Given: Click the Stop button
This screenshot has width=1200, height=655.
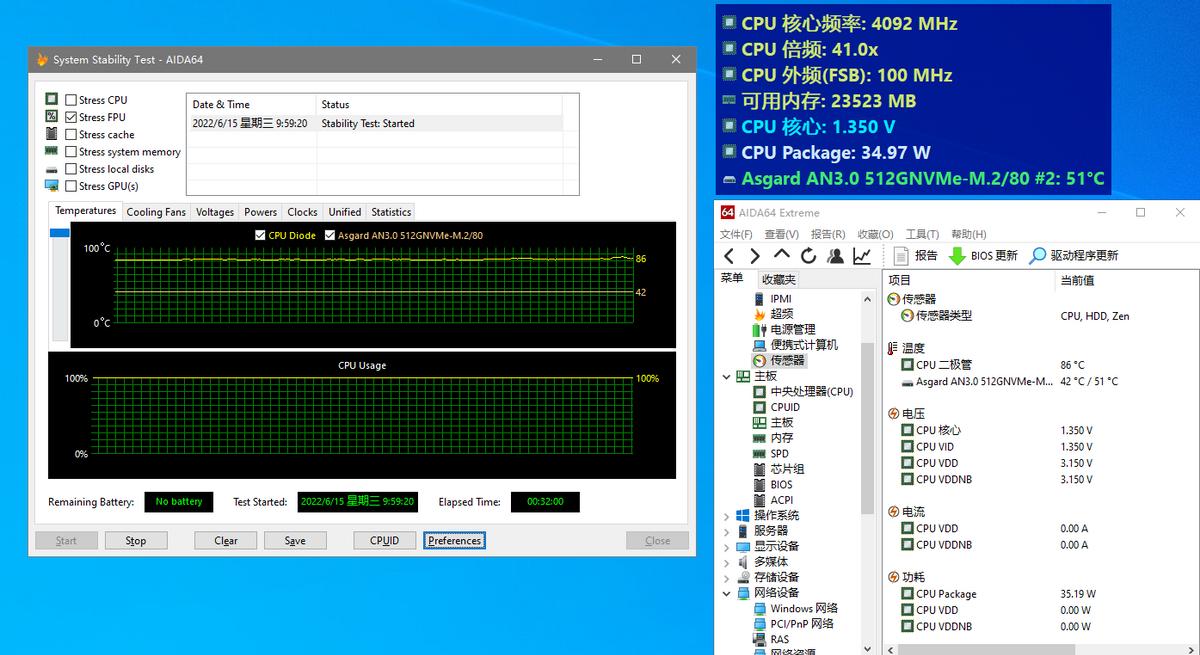Looking at the screenshot, I should [x=136, y=541].
